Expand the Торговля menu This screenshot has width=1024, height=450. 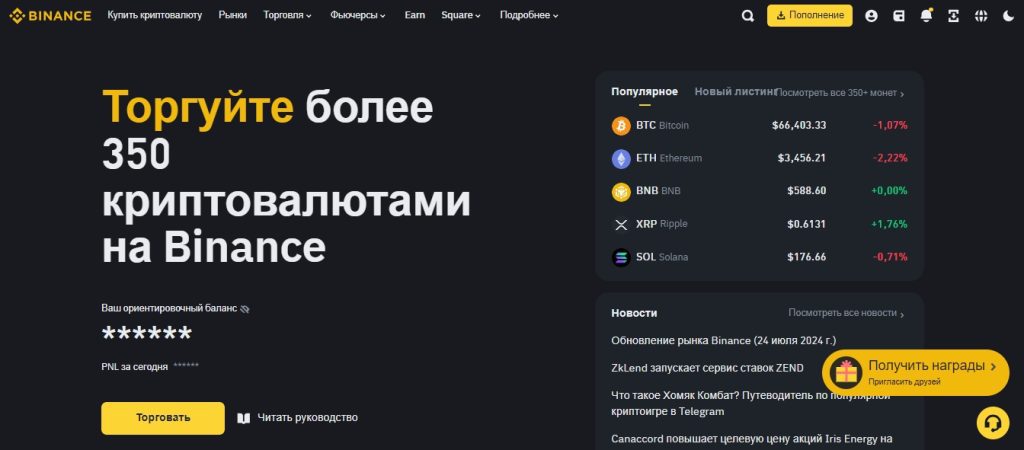287,15
